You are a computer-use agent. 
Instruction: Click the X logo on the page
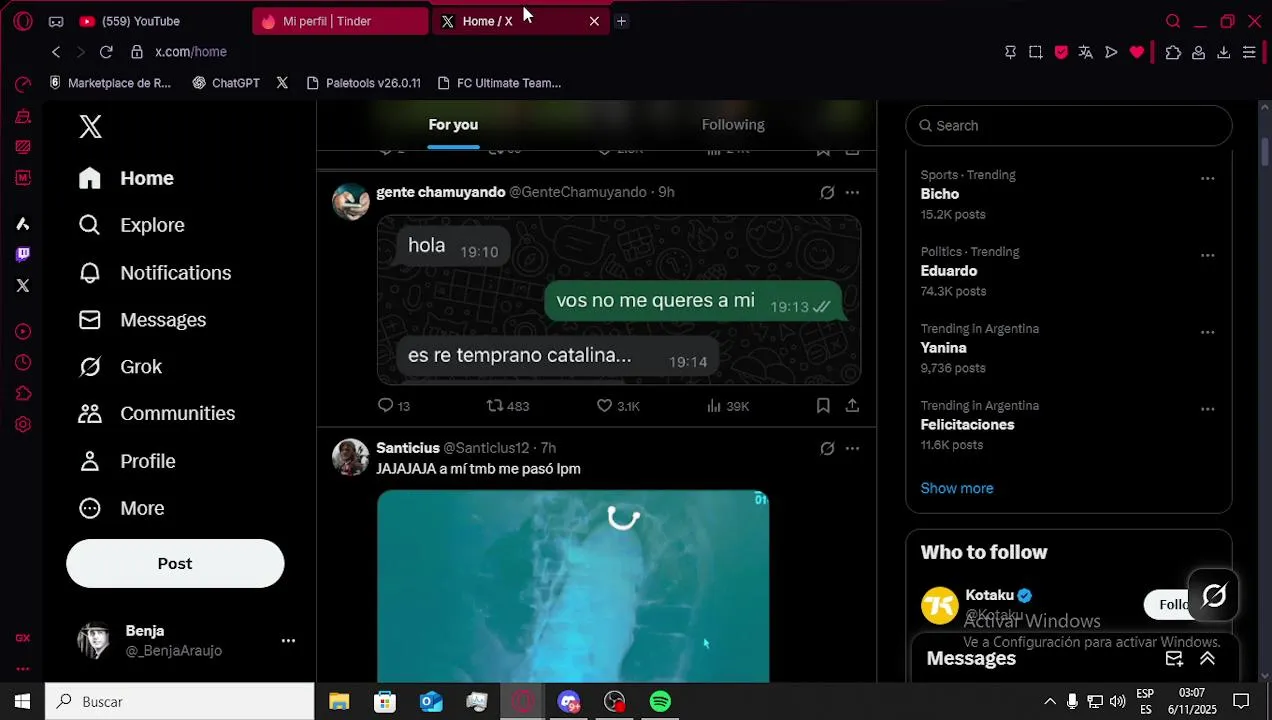point(90,126)
